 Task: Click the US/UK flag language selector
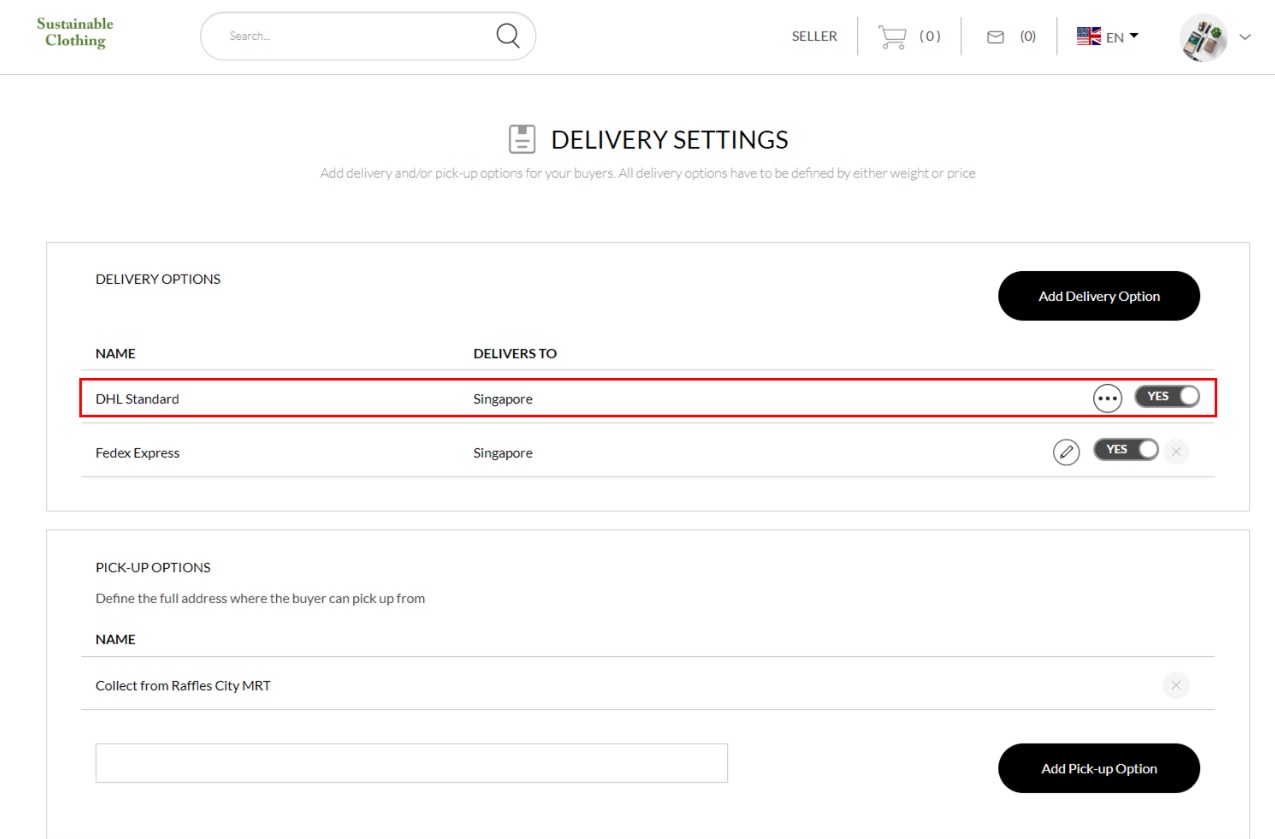click(x=1088, y=36)
